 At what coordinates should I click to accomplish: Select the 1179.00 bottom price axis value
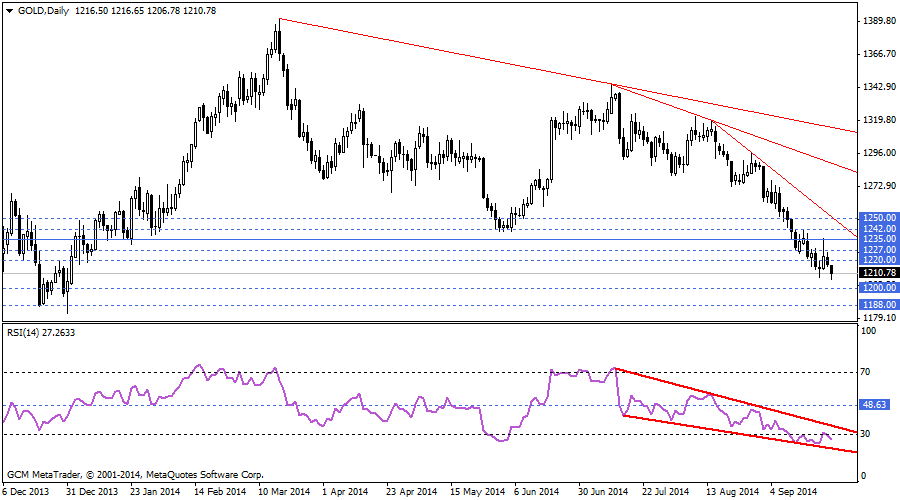(877, 319)
